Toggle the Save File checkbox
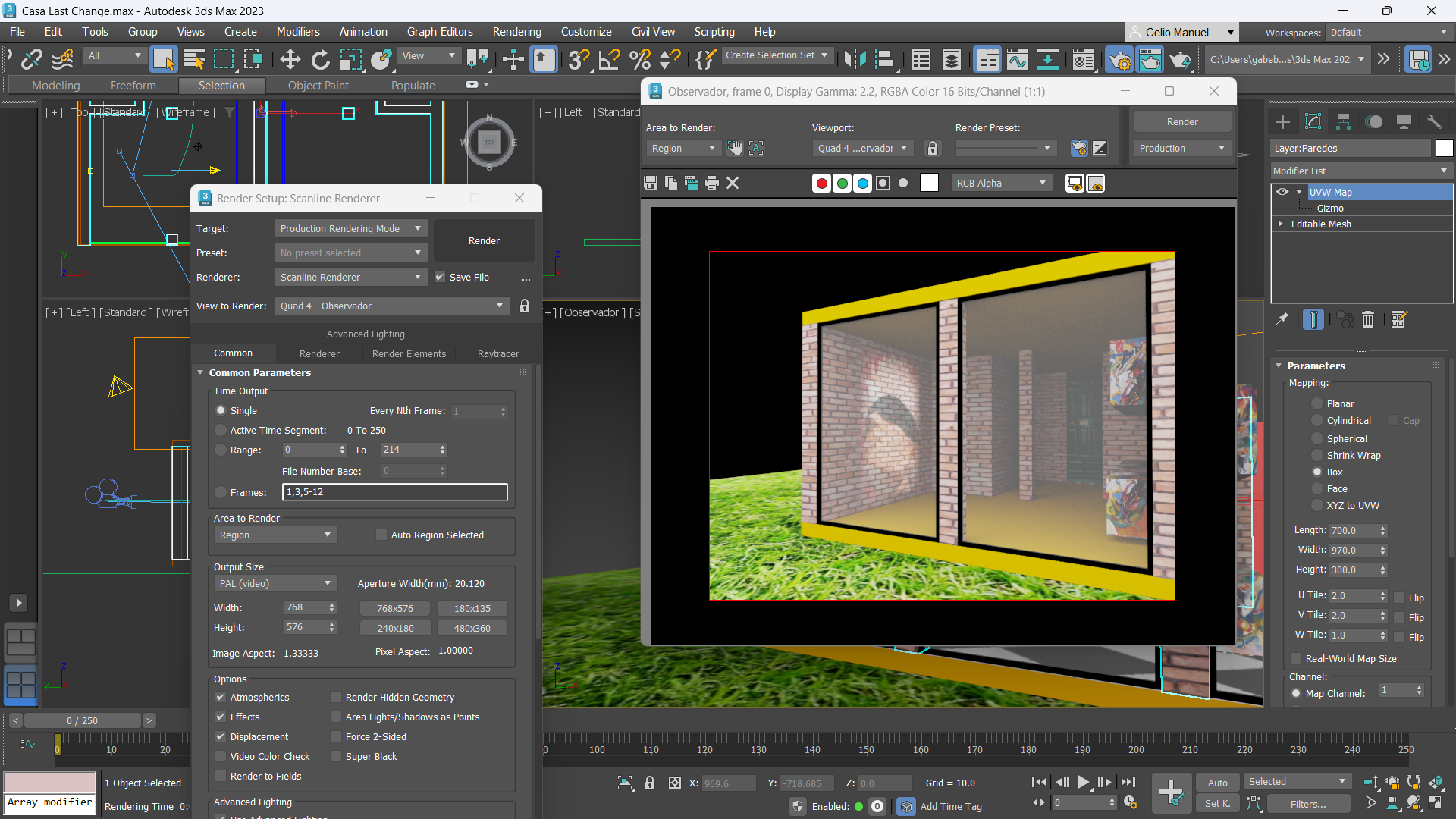Viewport: 1456px width, 819px height. pyautogui.click(x=440, y=277)
